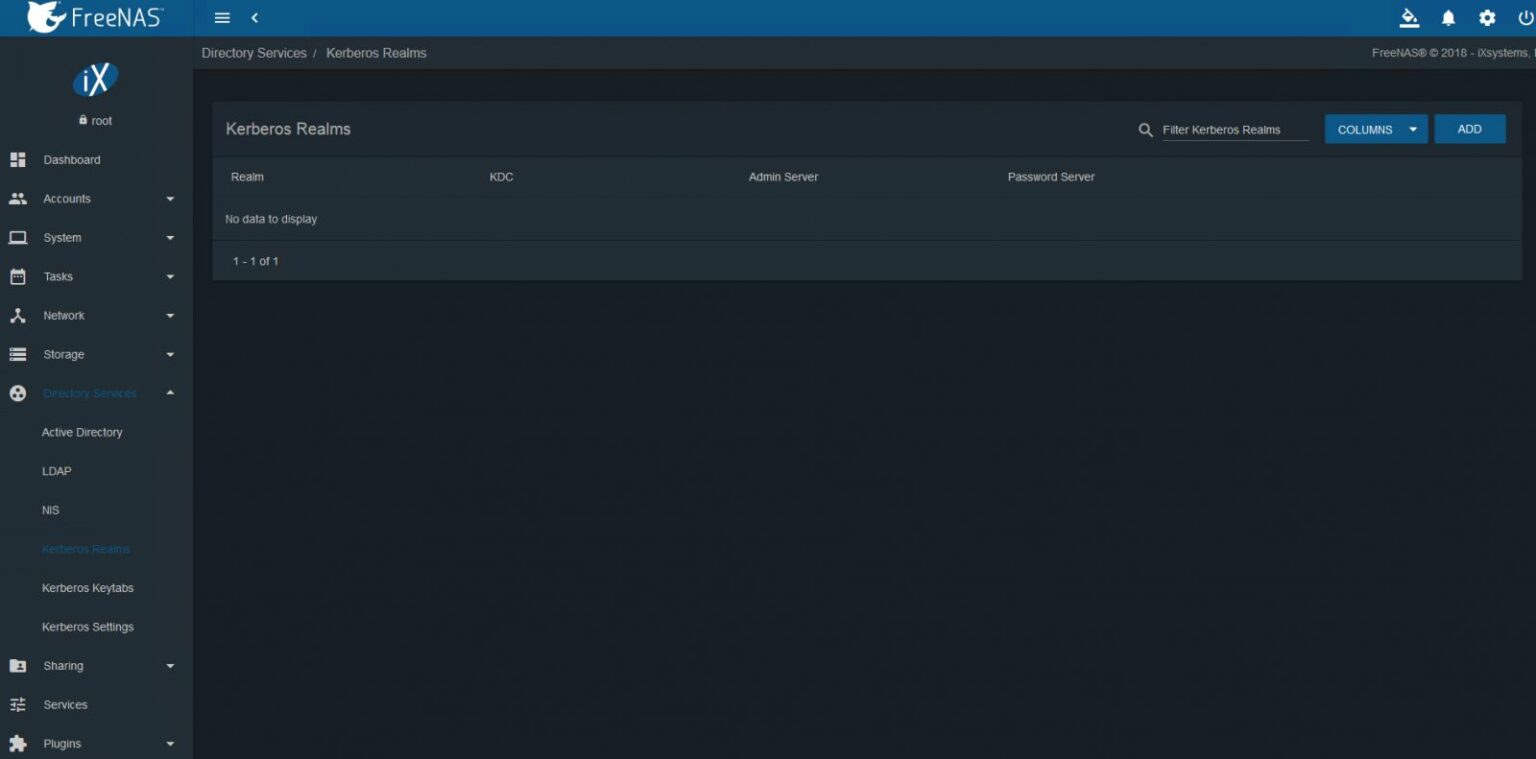The image size is (1536, 759).
Task: Open the notifications bell
Action: point(1448,18)
